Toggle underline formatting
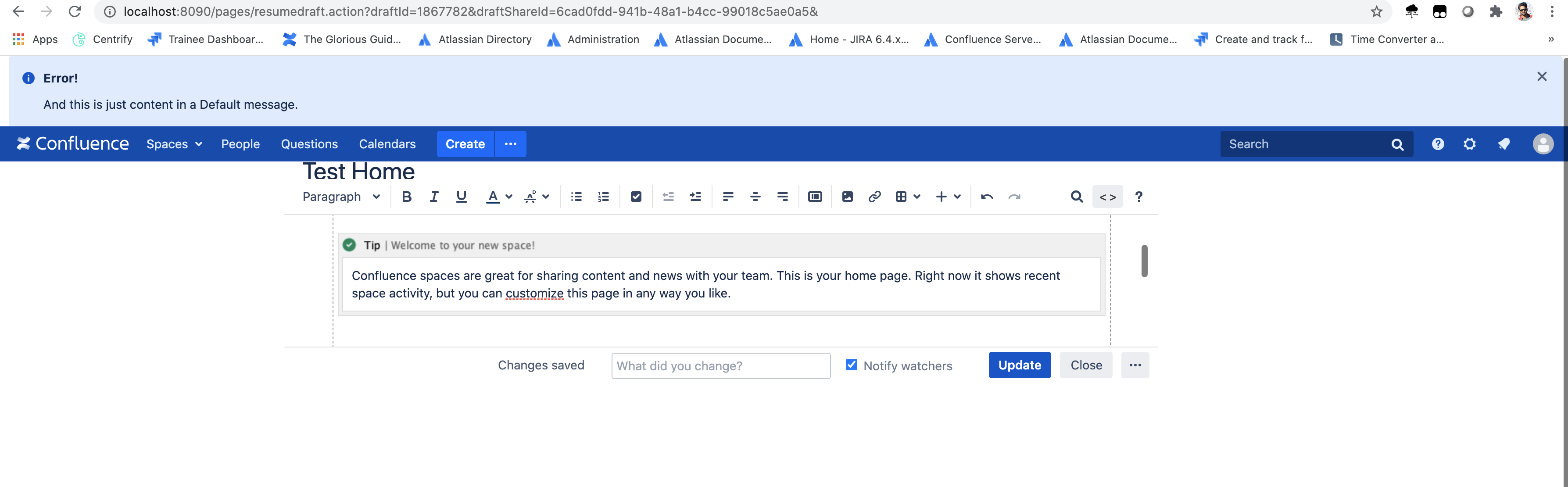Image resolution: width=1568 pixels, height=487 pixels. (x=462, y=197)
